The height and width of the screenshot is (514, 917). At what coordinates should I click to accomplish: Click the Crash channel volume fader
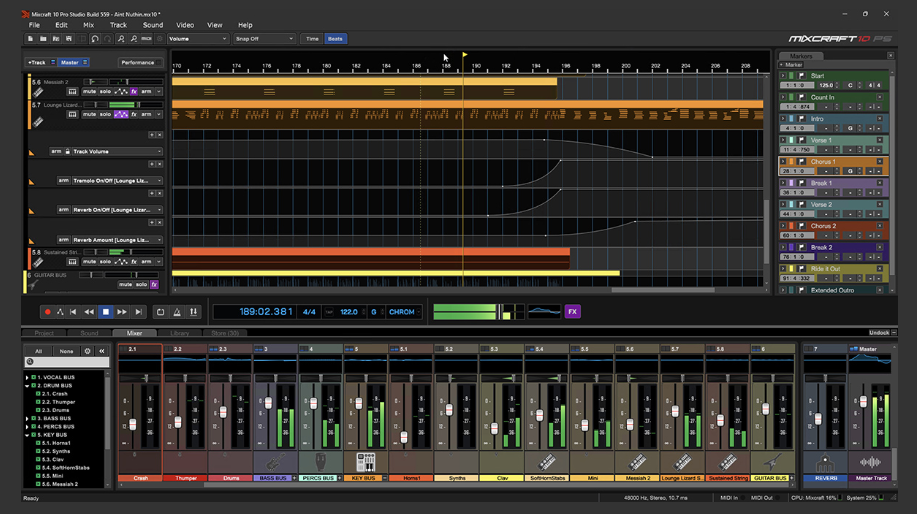133,425
